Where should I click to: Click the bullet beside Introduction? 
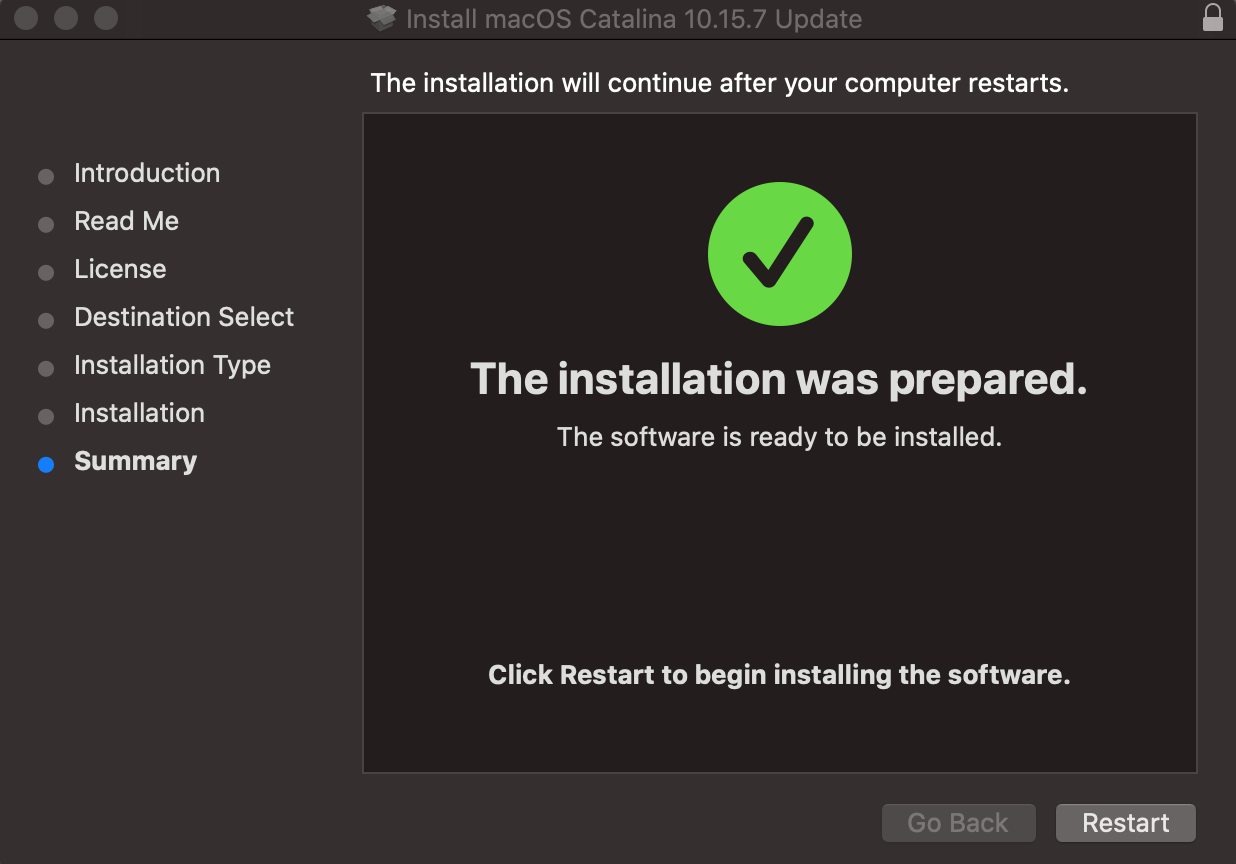(46, 177)
